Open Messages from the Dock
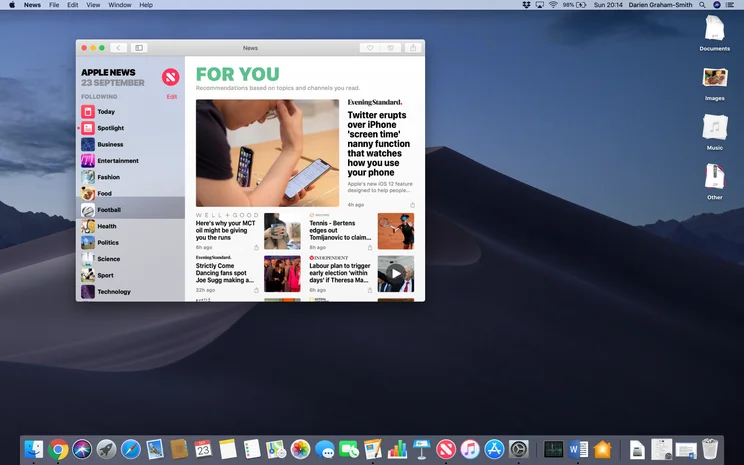 [x=325, y=449]
